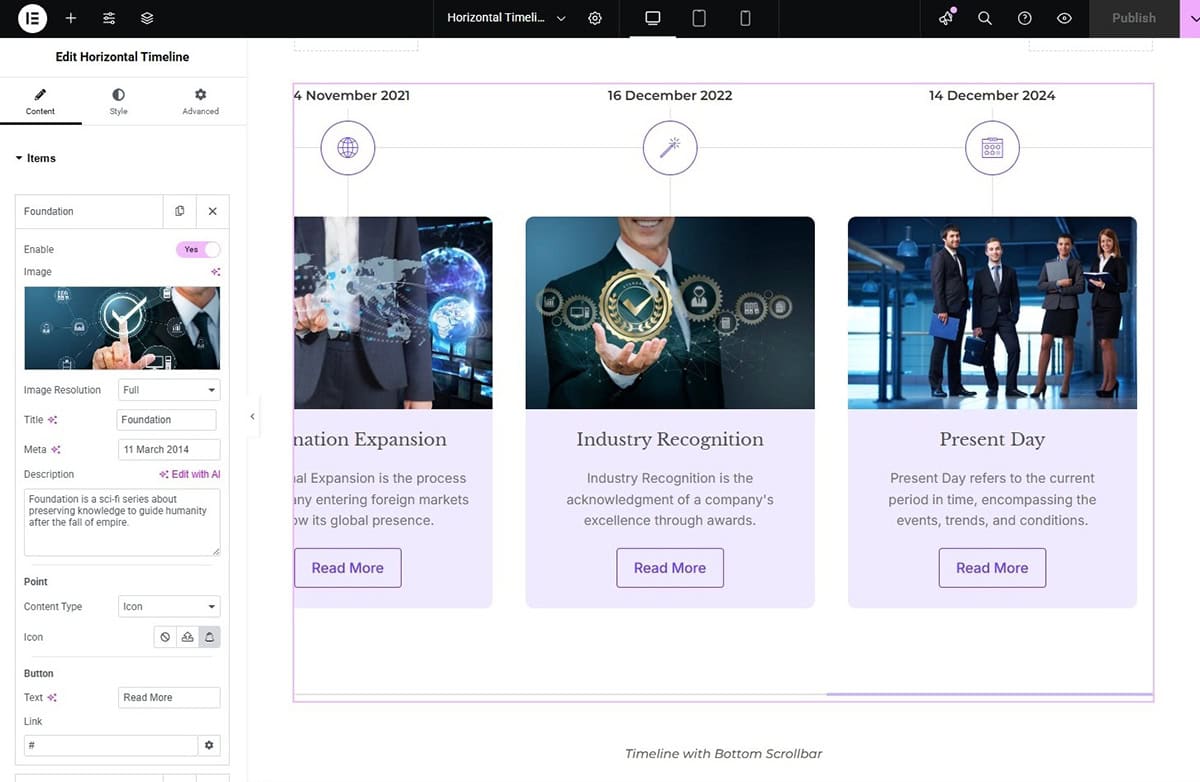Open Content Type dropdown
Screen dimensions: 1200x782
click(x=169, y=607)
